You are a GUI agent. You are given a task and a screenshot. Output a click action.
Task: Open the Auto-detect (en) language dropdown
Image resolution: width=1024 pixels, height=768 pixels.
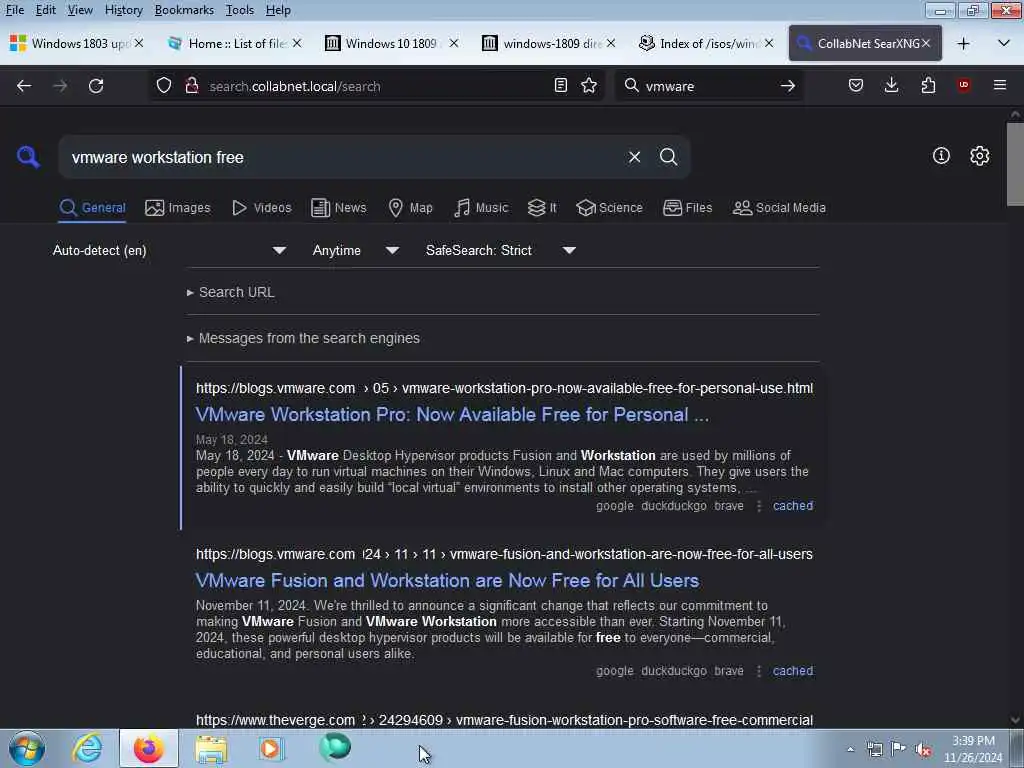[169, 250]
